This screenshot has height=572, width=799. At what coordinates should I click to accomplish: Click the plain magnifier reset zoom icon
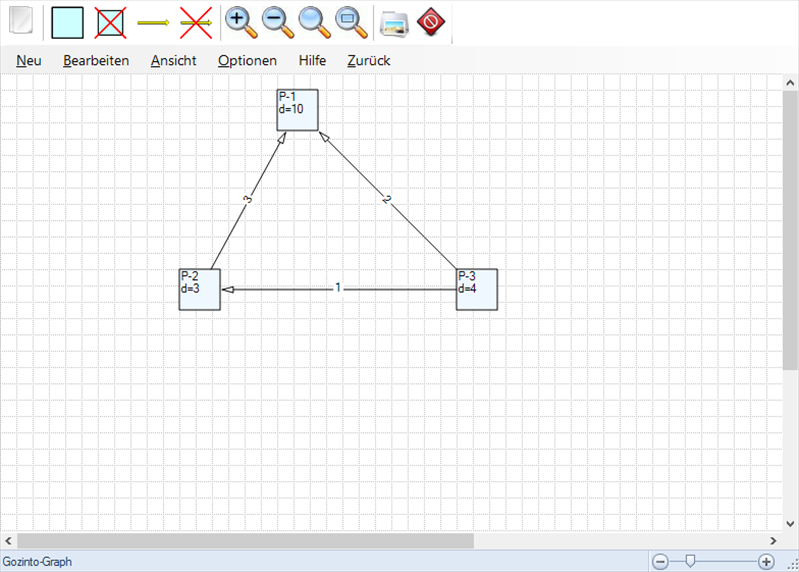pyautogui.click(x=314, y=21)
